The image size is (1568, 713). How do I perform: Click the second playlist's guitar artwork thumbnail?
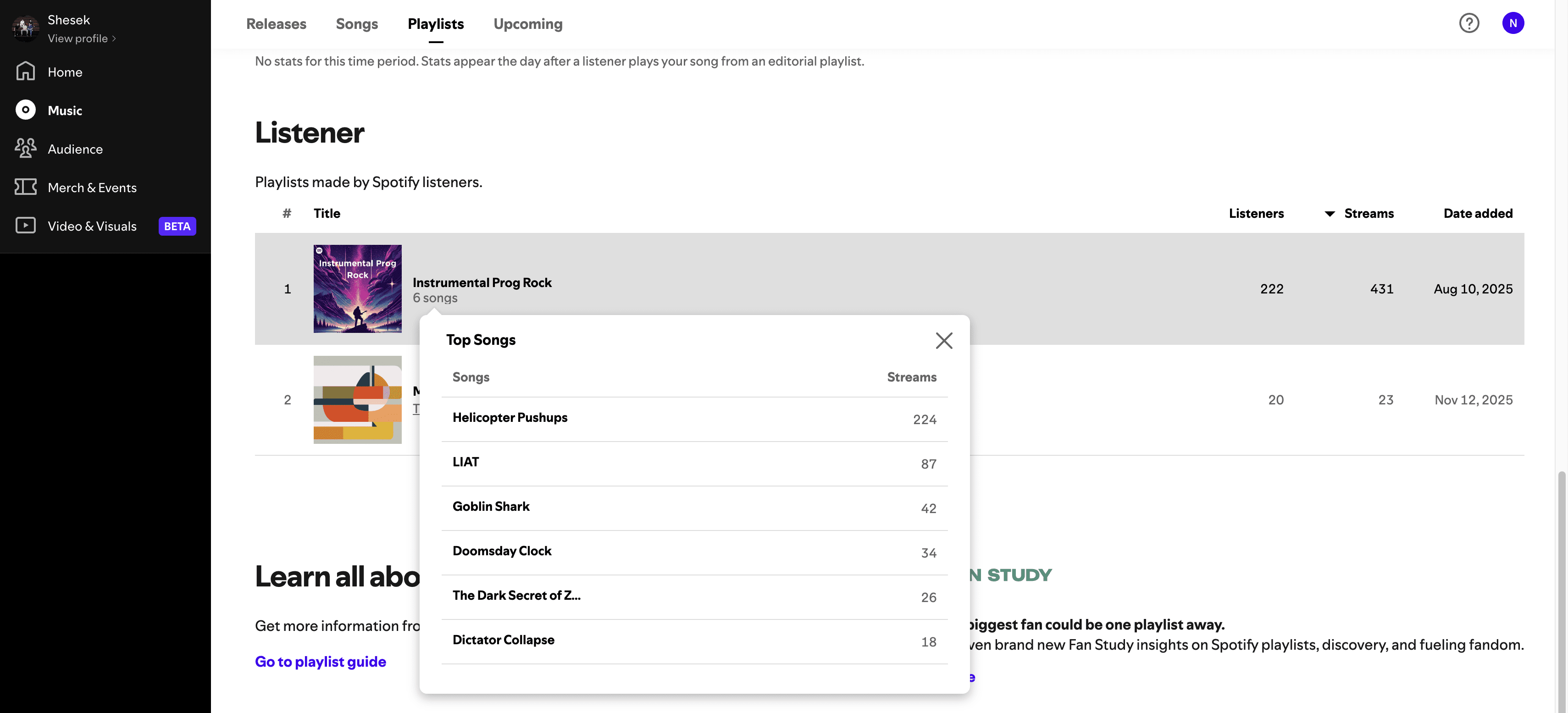coord(357,400)
